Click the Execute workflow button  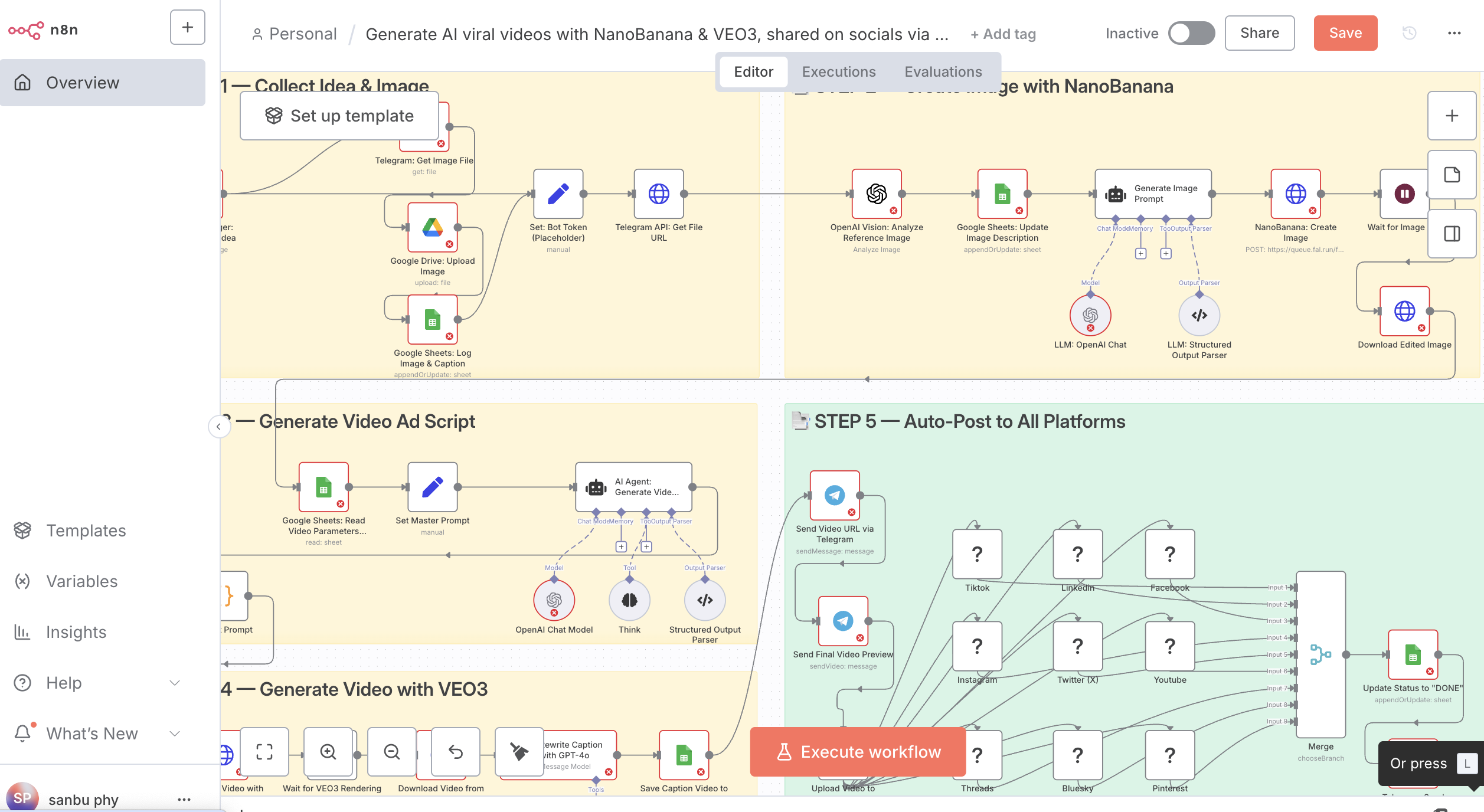click(x=858, y=751)
